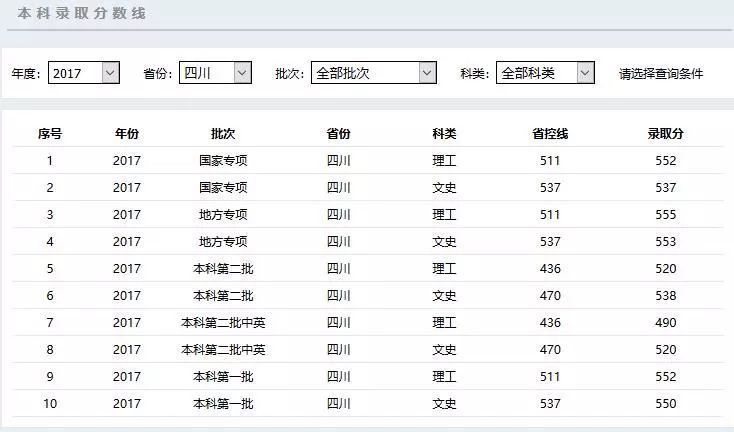Open the 批次 dropdown showing 全部批次
The width and height of the screenshot is (734, 432).
pos(373,73)
